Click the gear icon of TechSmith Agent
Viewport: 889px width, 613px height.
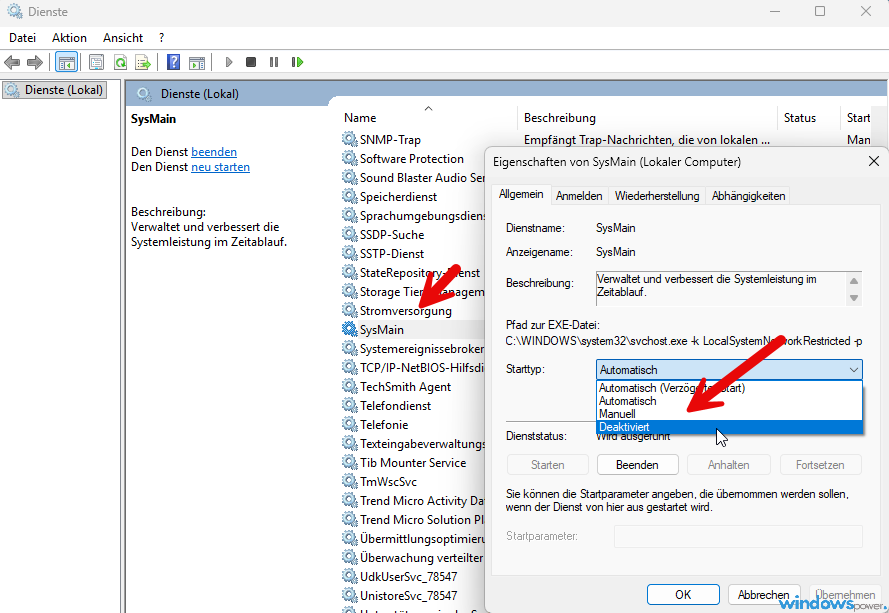[x=349, y=387]
